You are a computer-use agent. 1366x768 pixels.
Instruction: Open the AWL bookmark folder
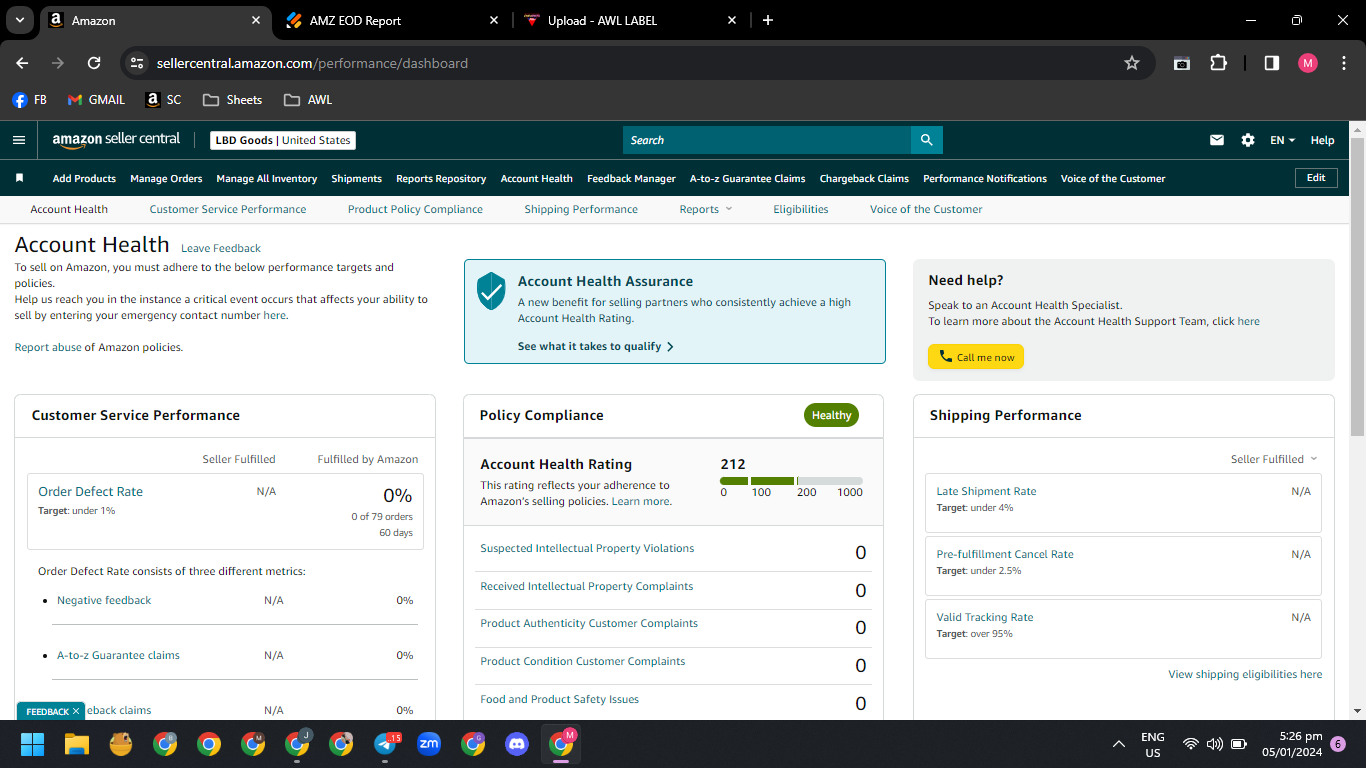coord(308,100)
